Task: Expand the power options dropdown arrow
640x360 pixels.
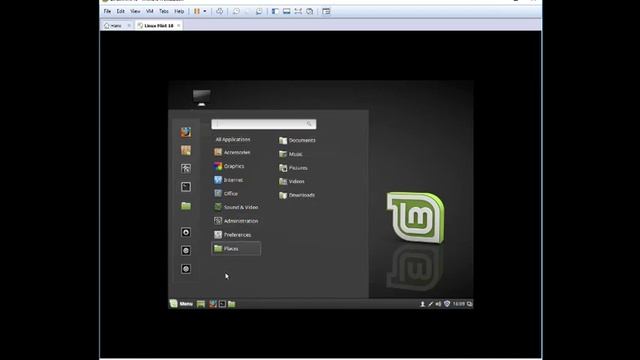Action: coord(205,11)
